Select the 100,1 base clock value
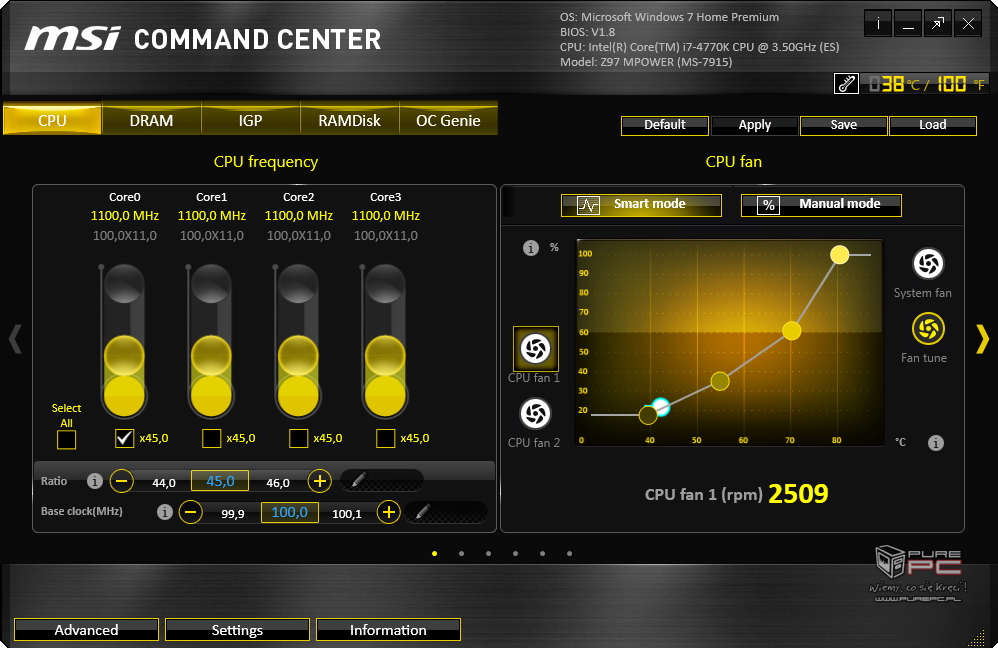The width and height of the screenshot is (998, 648). (347, 514)
